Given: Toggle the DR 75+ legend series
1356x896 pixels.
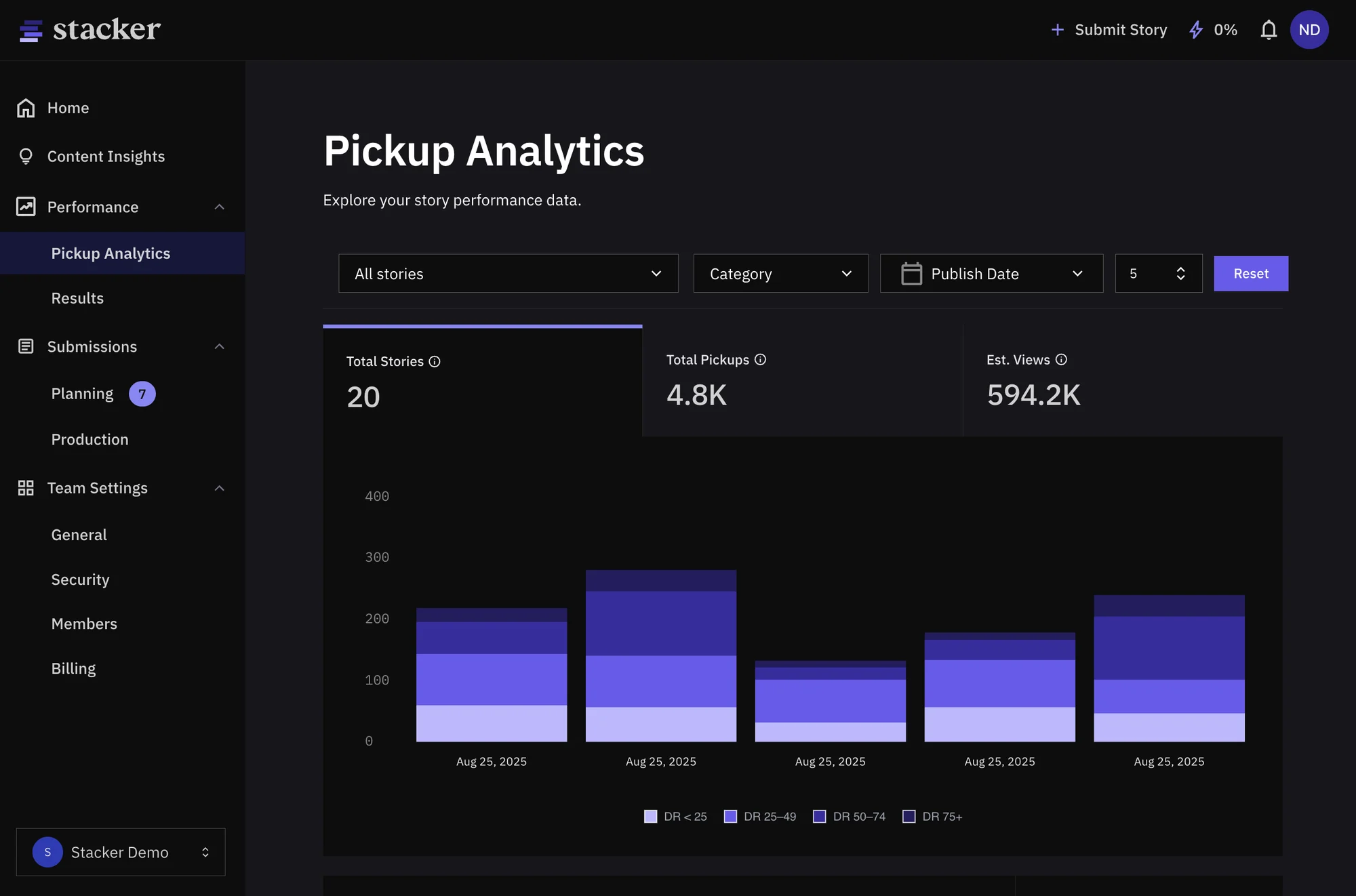Looking at the screenshot, I should (933, 817).
